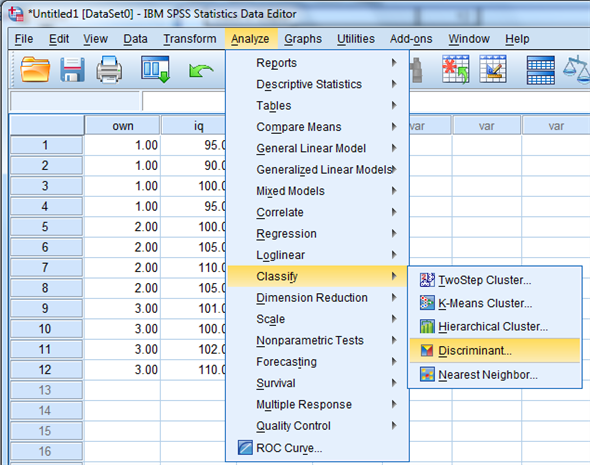Click the TwoStep Cluster icon
Screen dimensions: 590x465
point(427,280)
